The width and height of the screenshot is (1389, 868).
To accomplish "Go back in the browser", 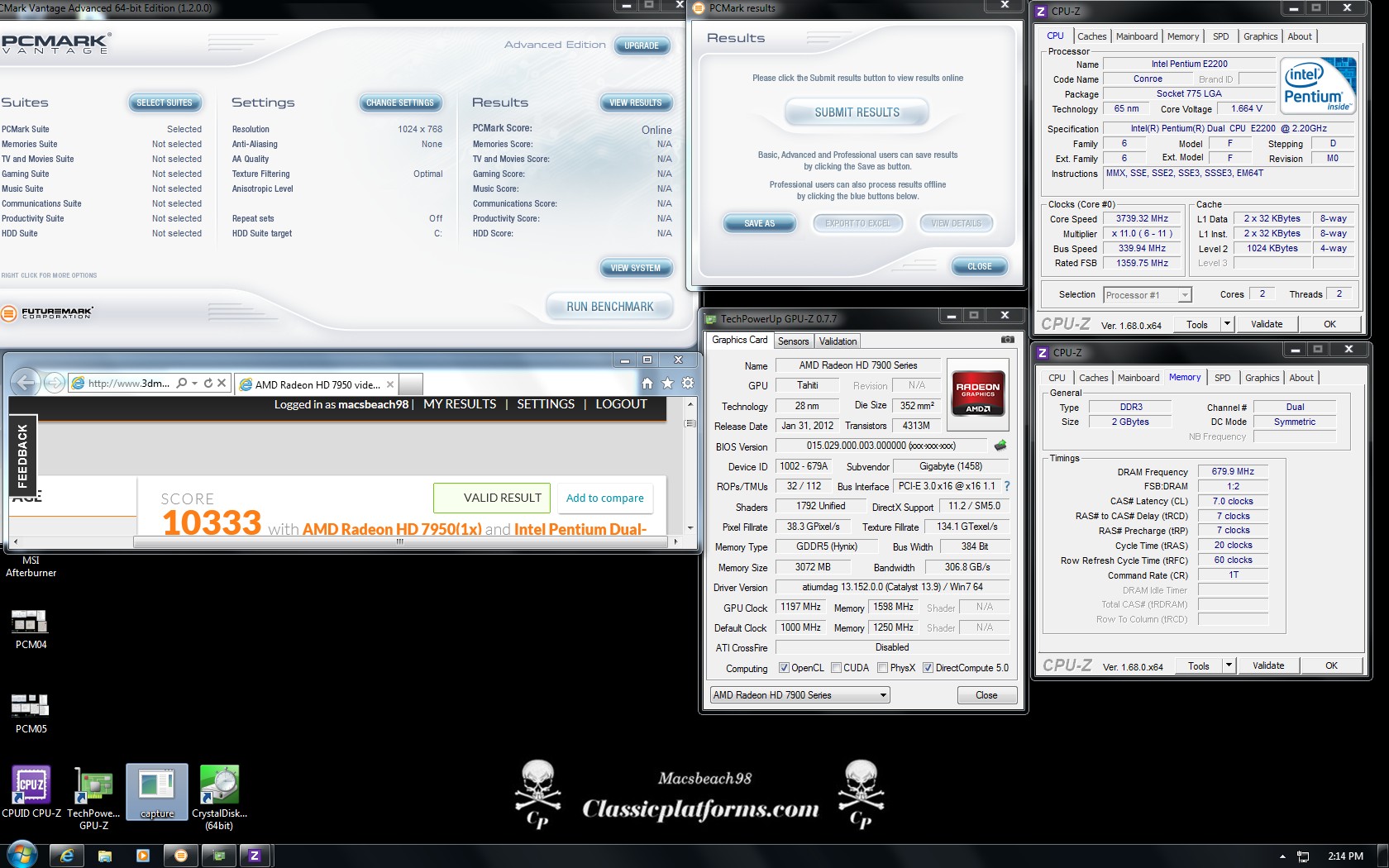I will coord(26,382).
